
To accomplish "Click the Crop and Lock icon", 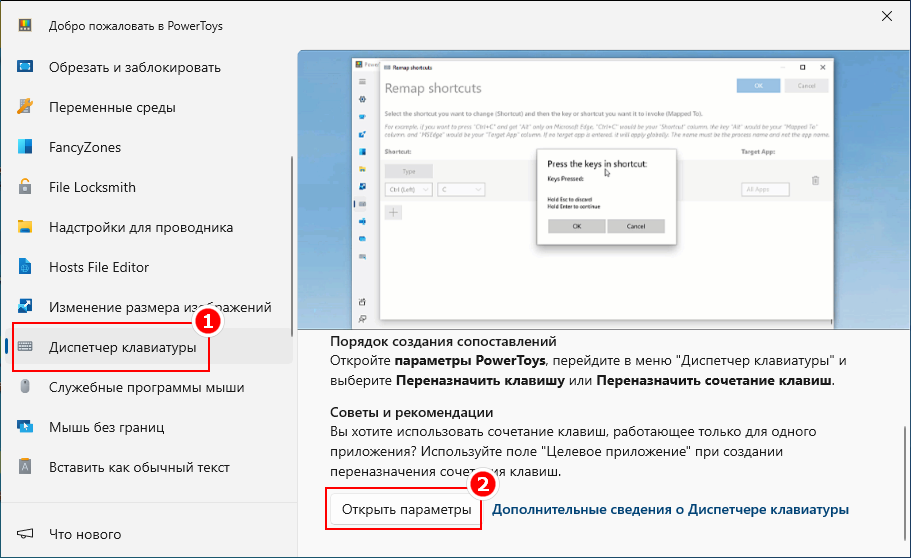I will click(x=24, y=66).
